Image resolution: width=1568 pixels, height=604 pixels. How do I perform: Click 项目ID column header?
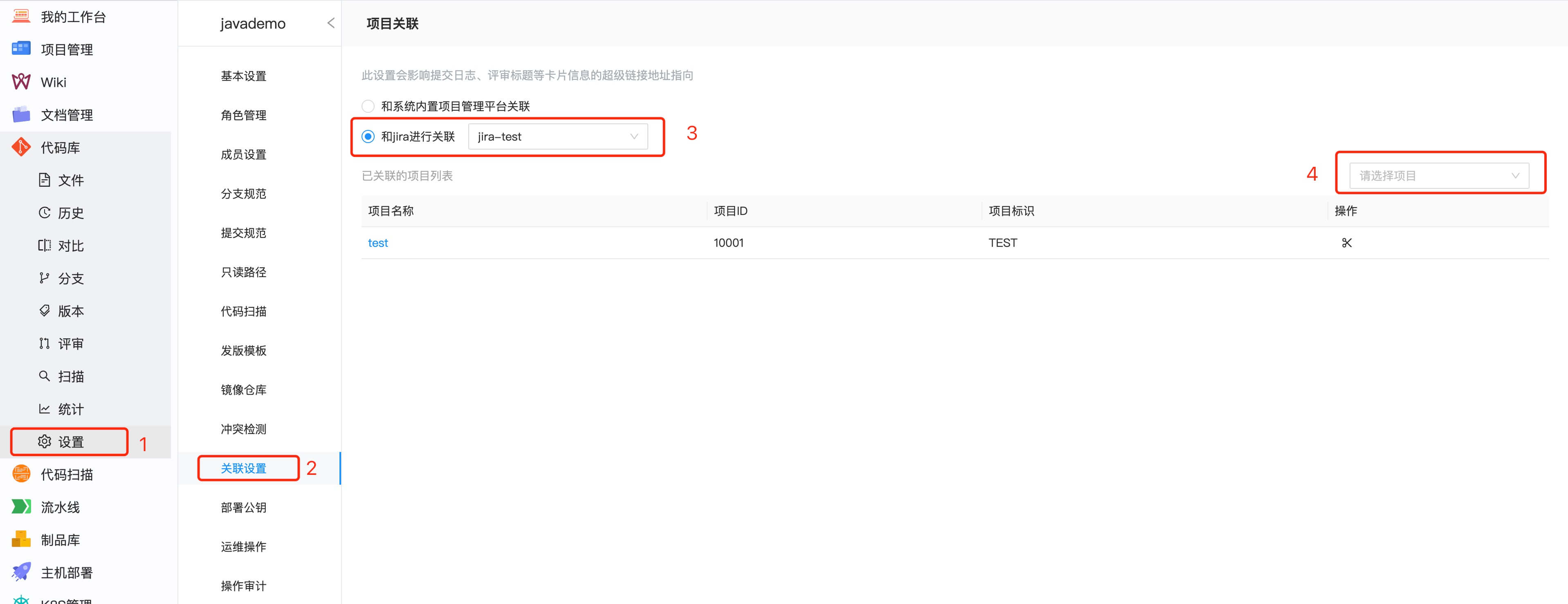(x=730, y=211)
